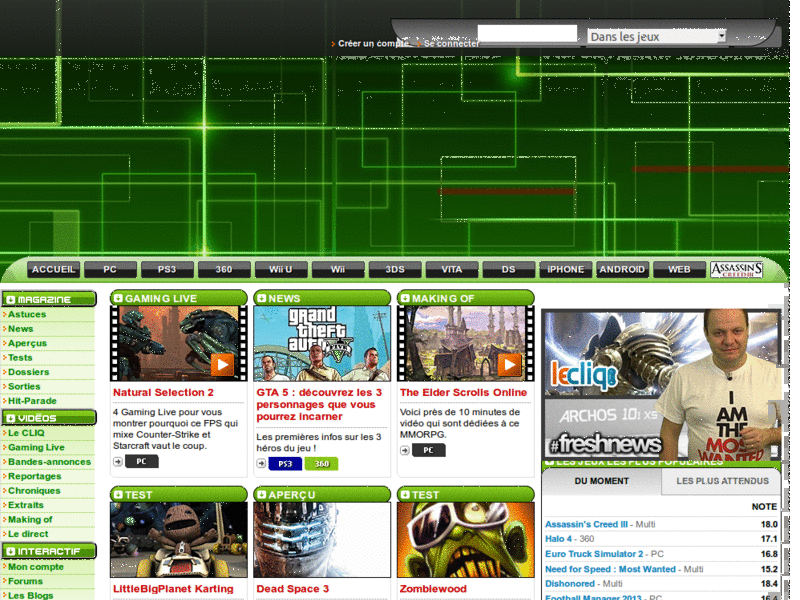
Task: Open the GTA 5 news thumbnail
Action: coord(322,343)
